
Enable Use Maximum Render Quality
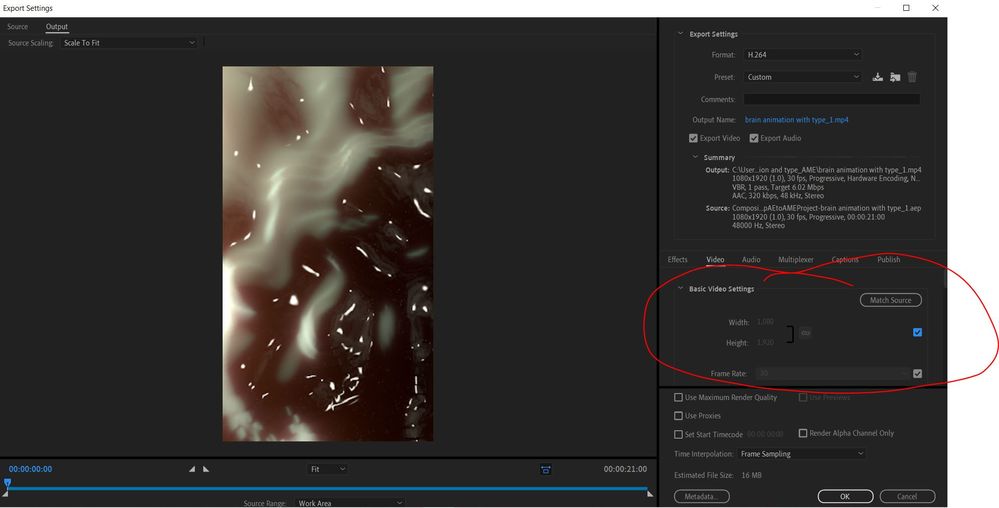click(x=679, y=397)
